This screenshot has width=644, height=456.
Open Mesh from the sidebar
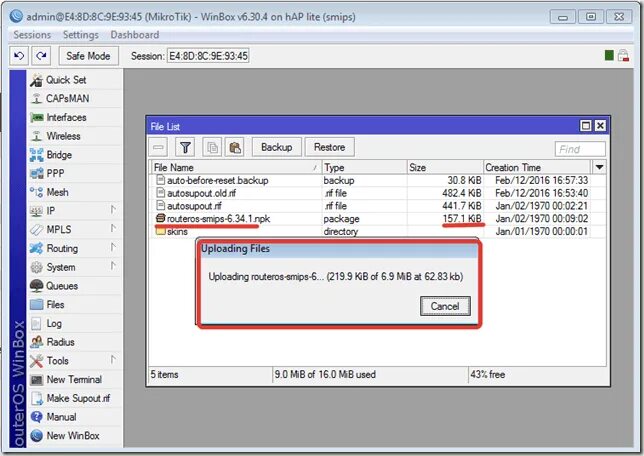[x=75, y=192]
